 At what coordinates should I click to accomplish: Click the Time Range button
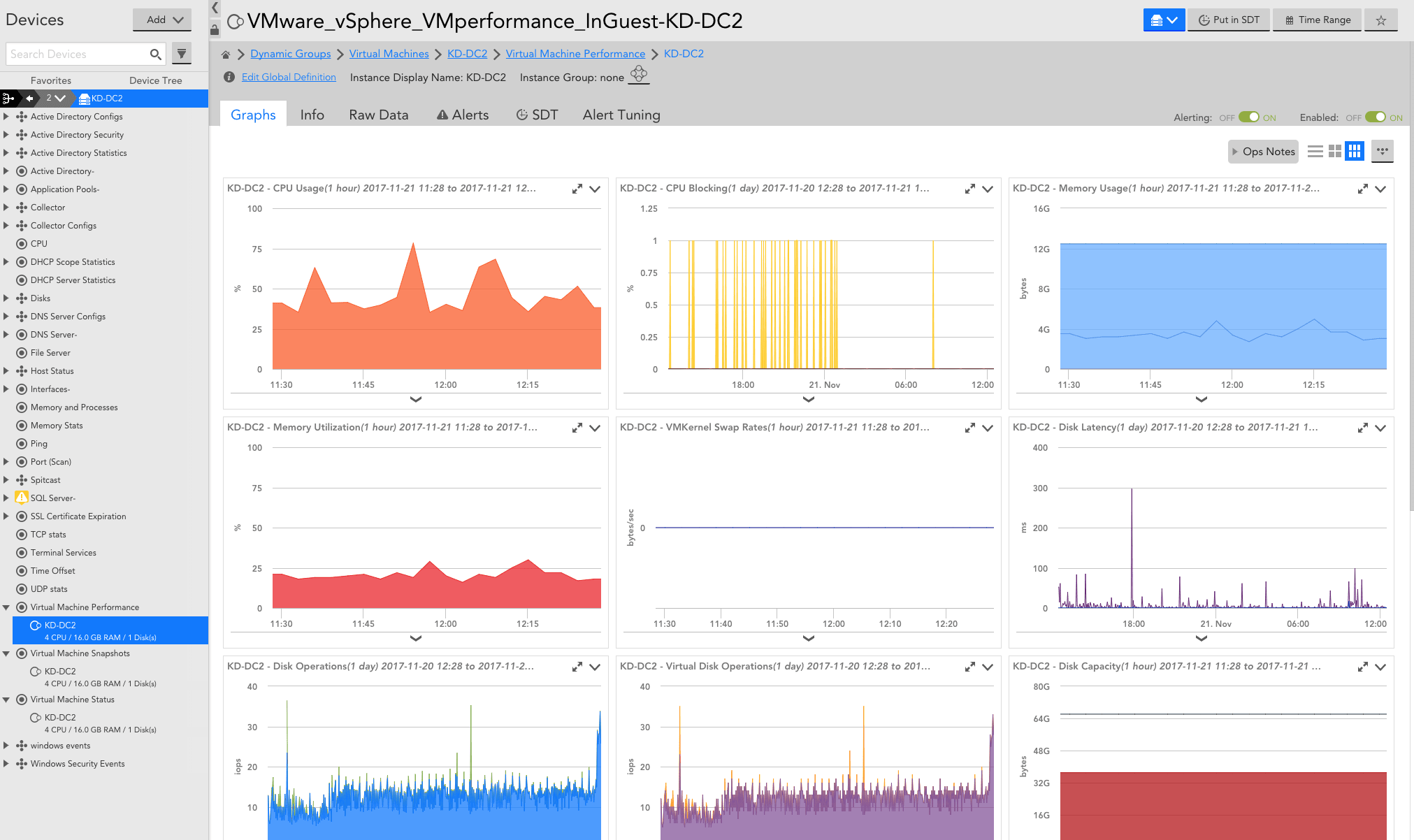pos(1318,20)
